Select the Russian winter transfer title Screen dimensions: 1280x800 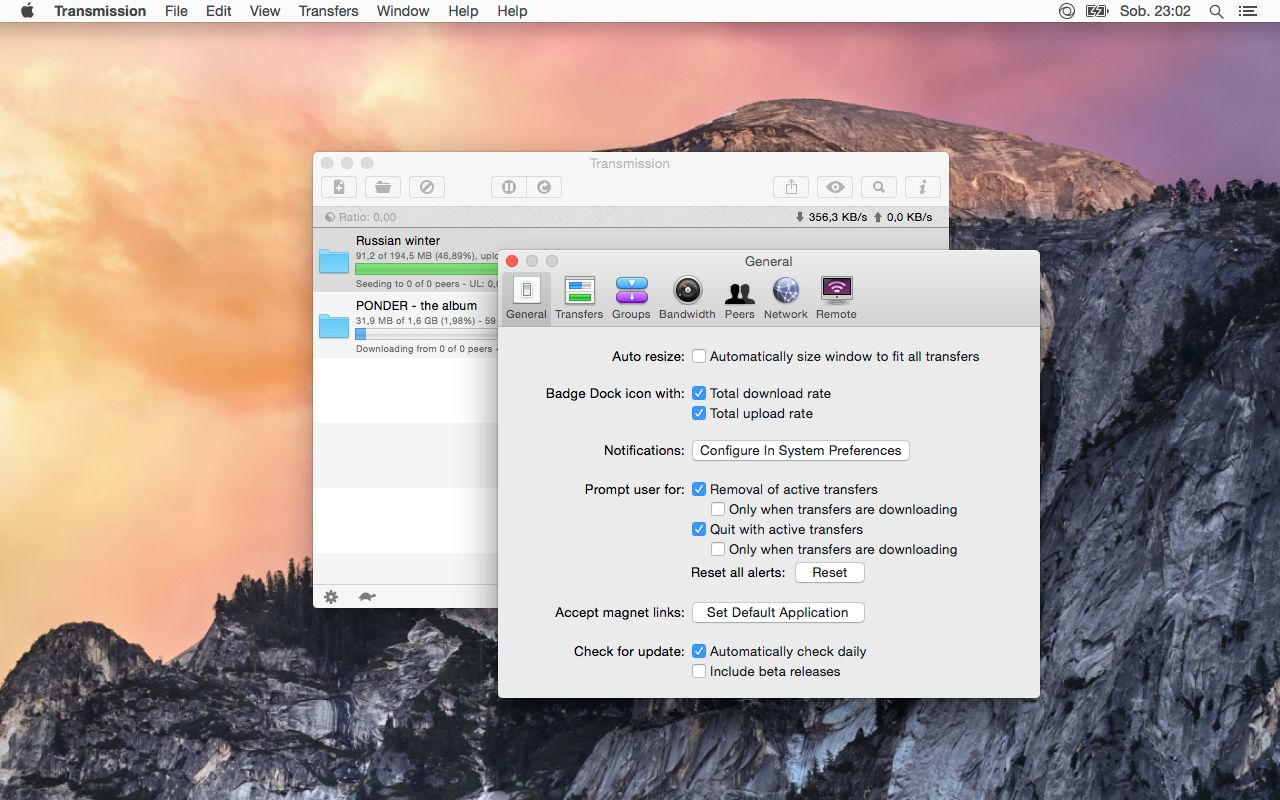[x=398, y=240]
